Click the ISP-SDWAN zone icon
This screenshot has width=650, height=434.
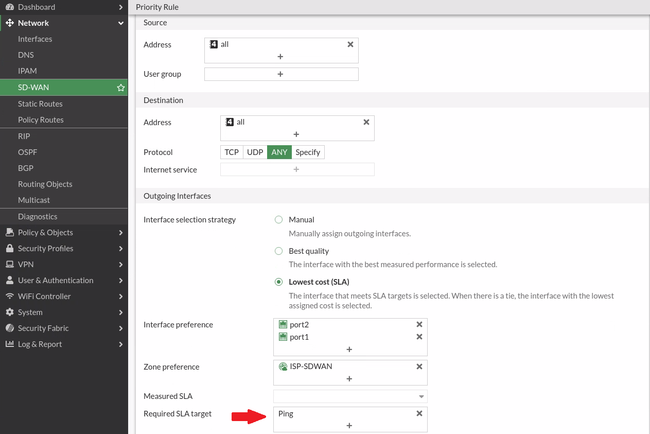283,366
